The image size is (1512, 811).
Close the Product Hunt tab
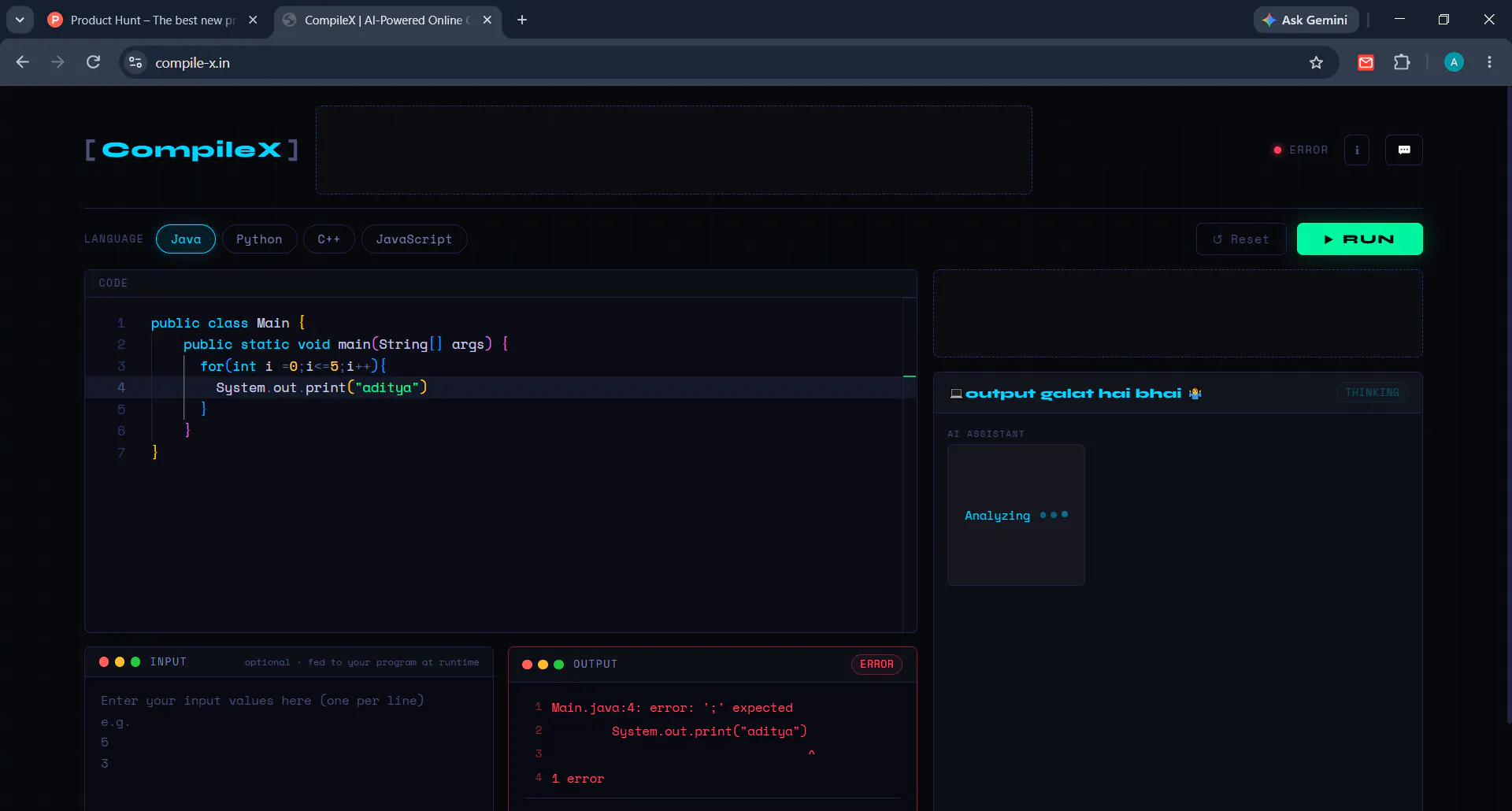tap(253, 20)
